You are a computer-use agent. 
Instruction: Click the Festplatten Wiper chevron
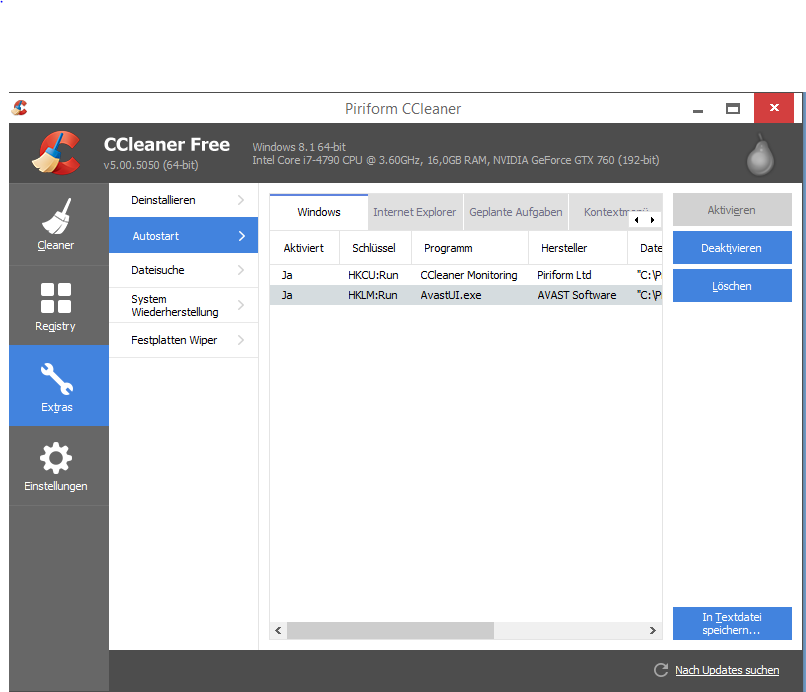click(241, 340)
